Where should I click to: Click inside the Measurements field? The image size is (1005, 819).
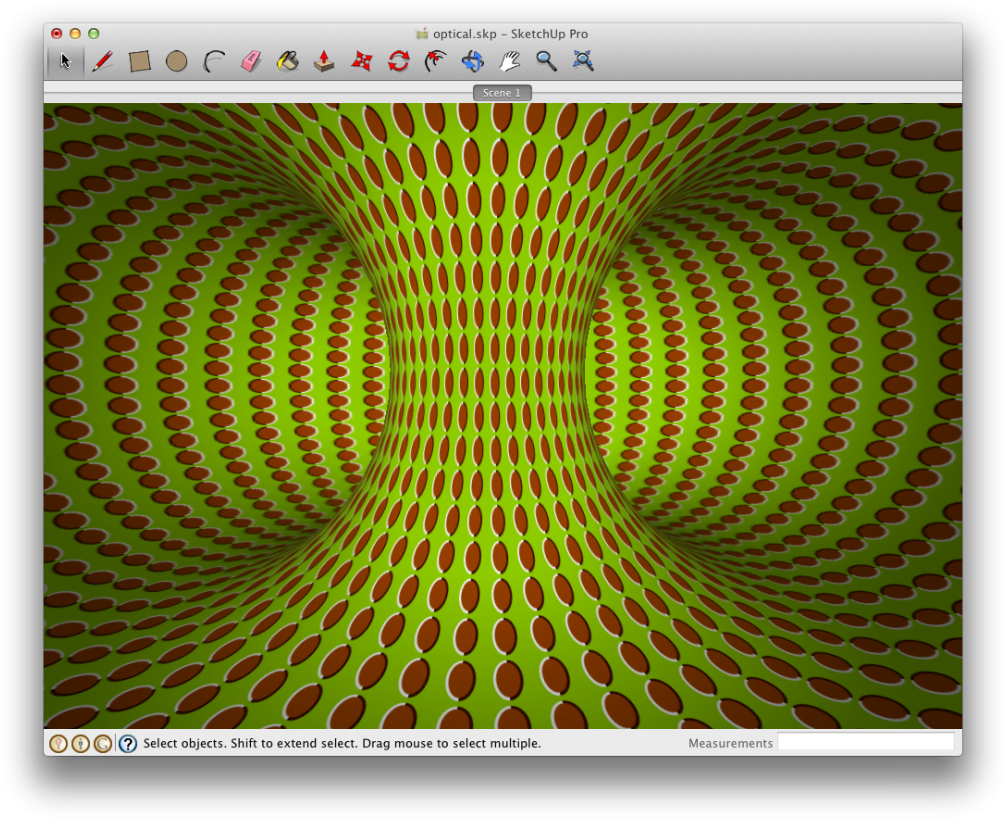pos(865,743)
